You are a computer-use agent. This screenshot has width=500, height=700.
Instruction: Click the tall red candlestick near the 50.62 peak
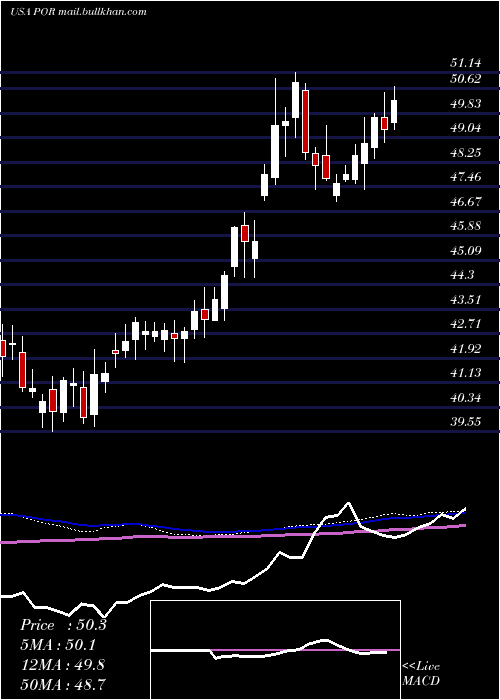[x=305, y=121]
